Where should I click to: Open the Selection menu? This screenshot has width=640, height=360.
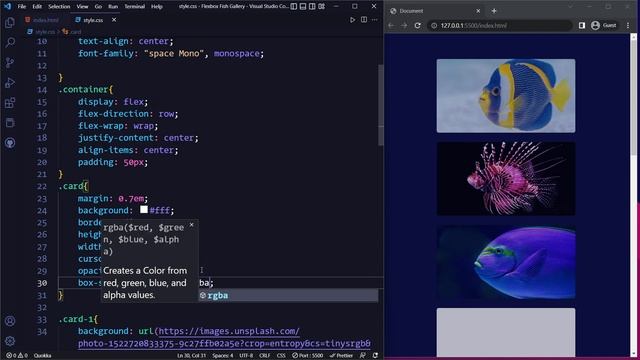click(59, 7)
